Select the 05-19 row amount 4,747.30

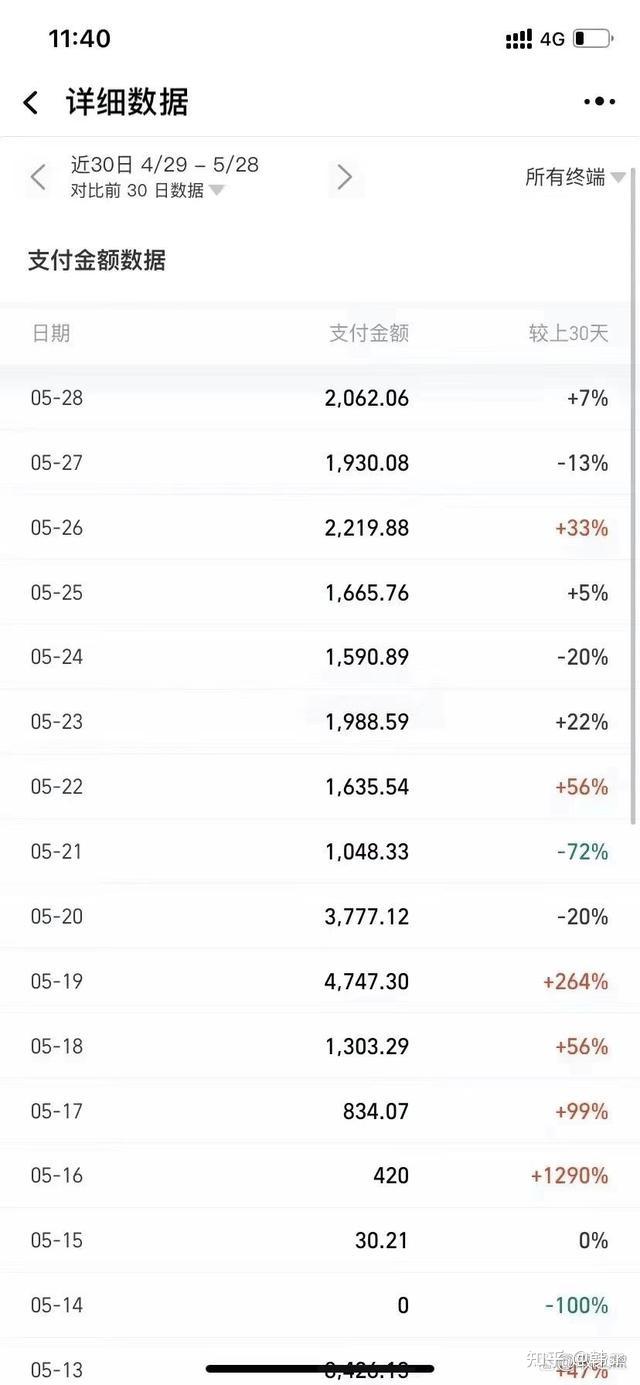coord(367,981)
